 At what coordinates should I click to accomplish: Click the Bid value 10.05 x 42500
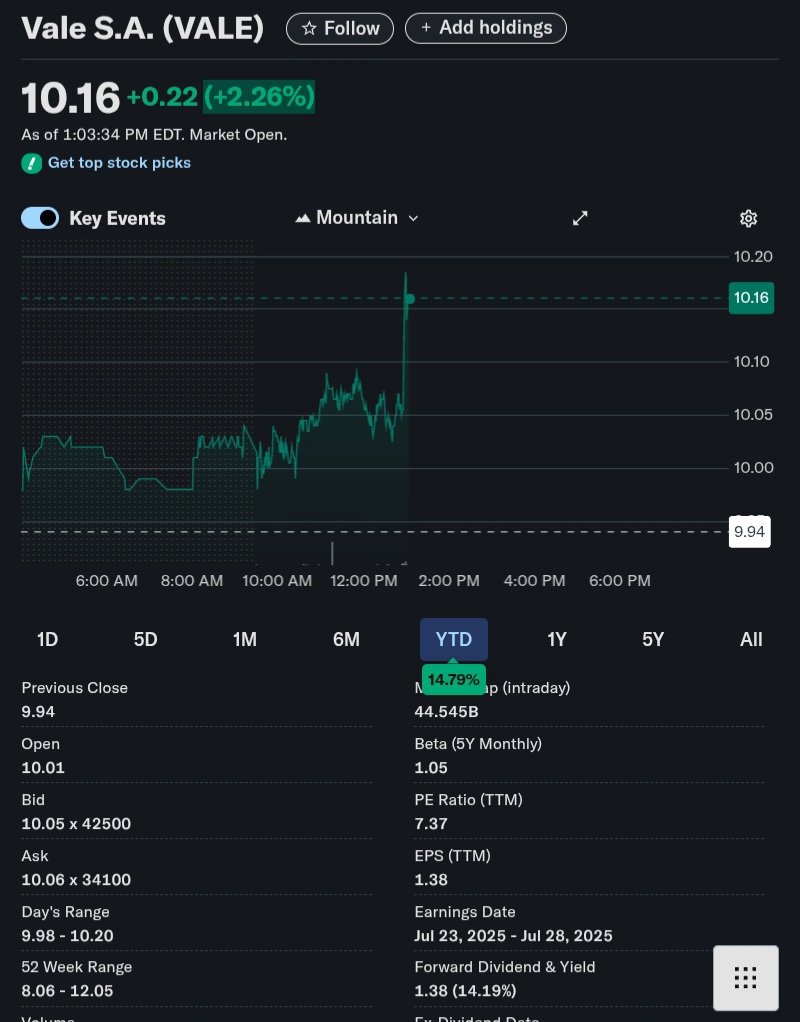(76, 824)
